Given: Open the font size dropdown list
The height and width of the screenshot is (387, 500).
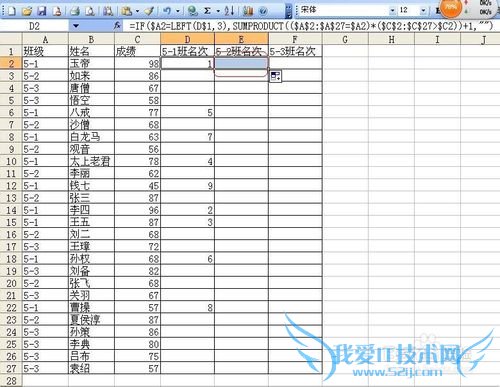Looking at the screenshot, I should tap(423, 10).
